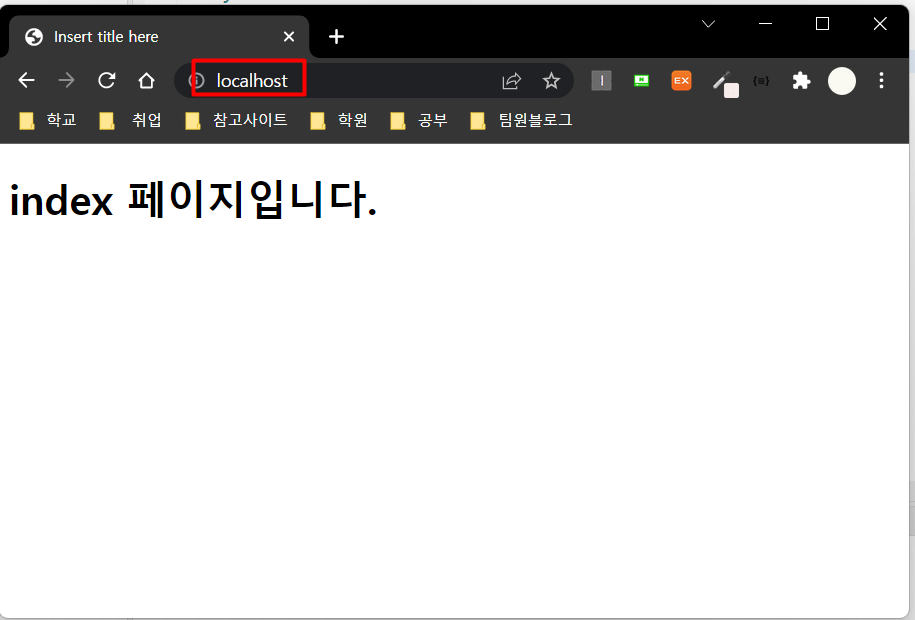Open the 학교 bookmark folder

[48, 120]
